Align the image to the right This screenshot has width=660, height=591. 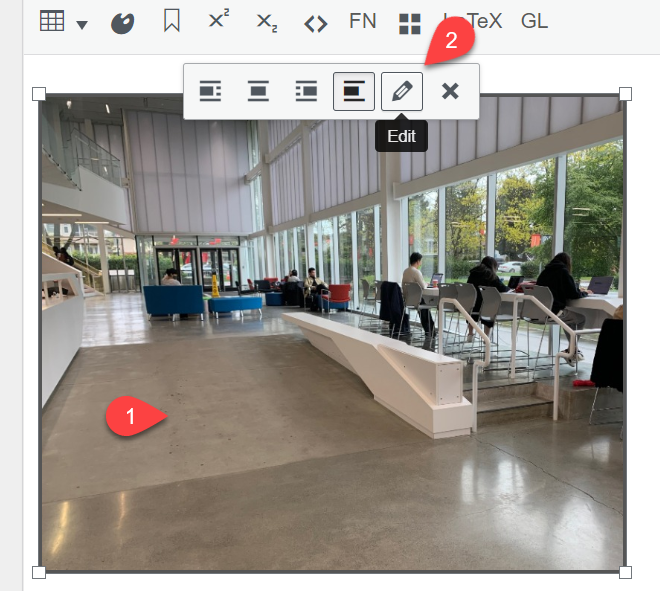306,91
